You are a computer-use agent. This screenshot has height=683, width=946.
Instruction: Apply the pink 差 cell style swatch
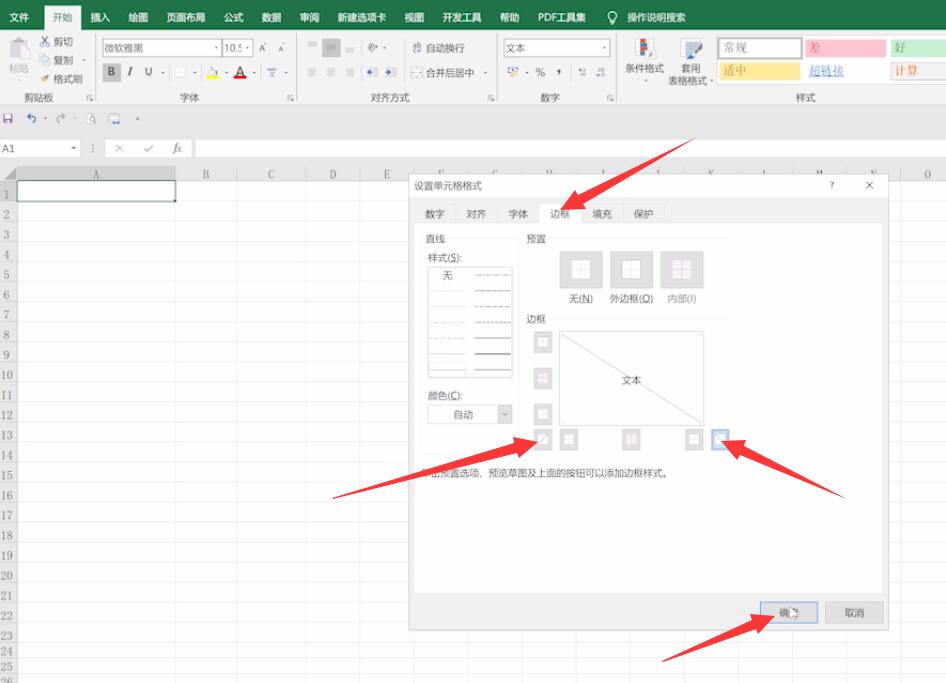tap(845, 48)
